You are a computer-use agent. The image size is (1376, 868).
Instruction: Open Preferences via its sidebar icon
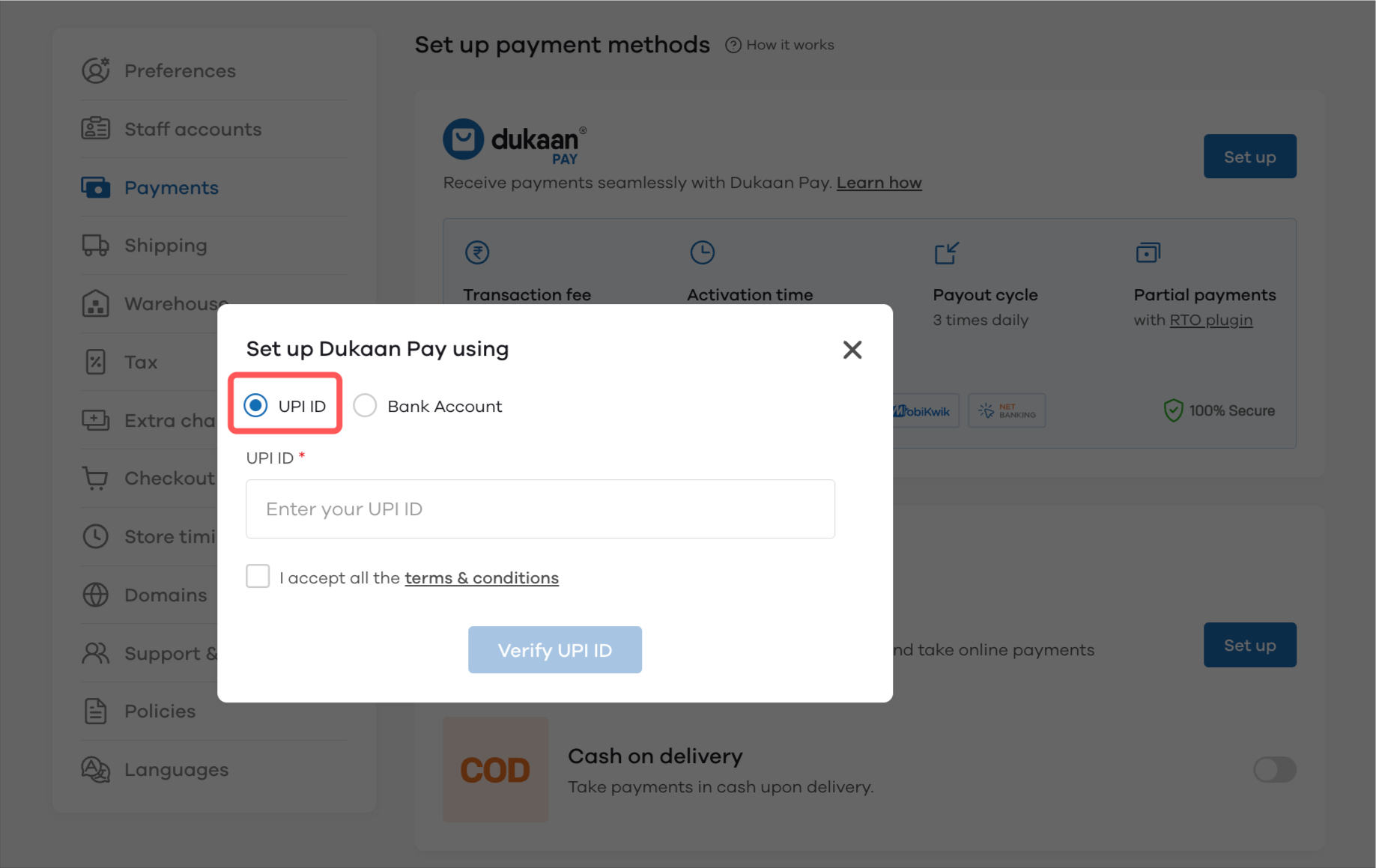click(95, 70)
